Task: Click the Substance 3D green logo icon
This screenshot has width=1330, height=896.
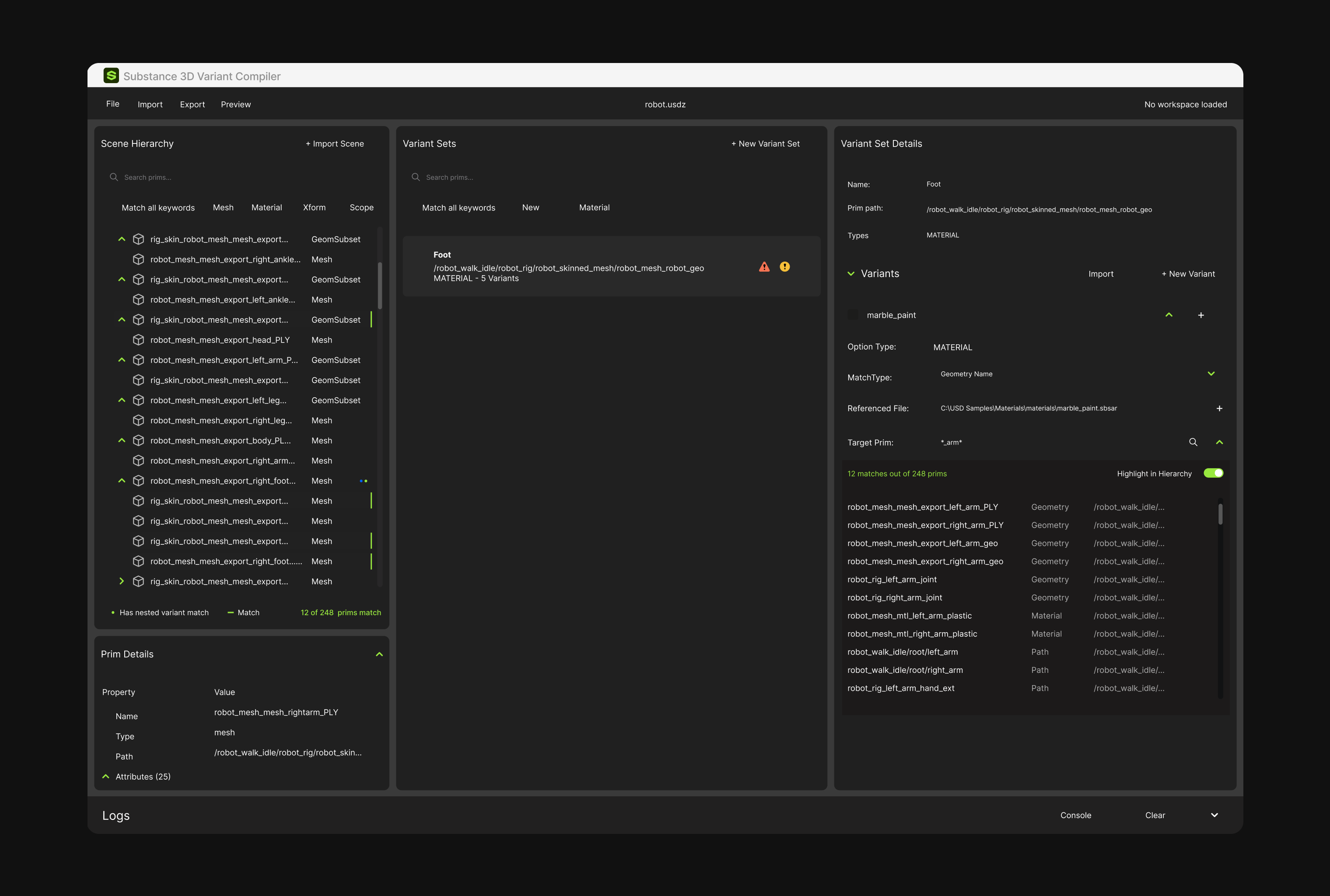Action: pyautogui.click(x=111, y=75)
